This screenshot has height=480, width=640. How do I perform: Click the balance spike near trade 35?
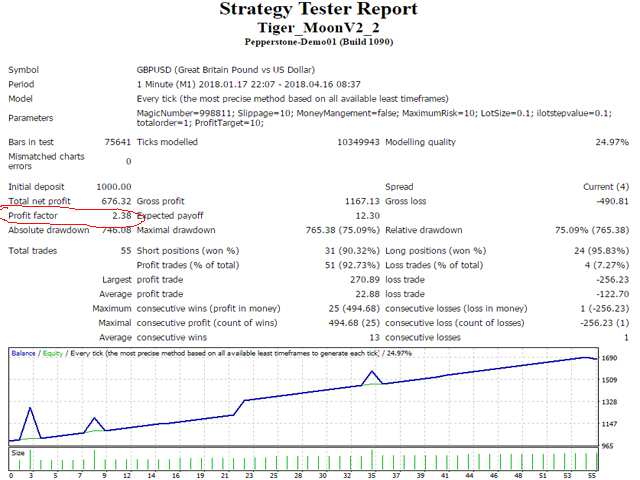[372, 374]
